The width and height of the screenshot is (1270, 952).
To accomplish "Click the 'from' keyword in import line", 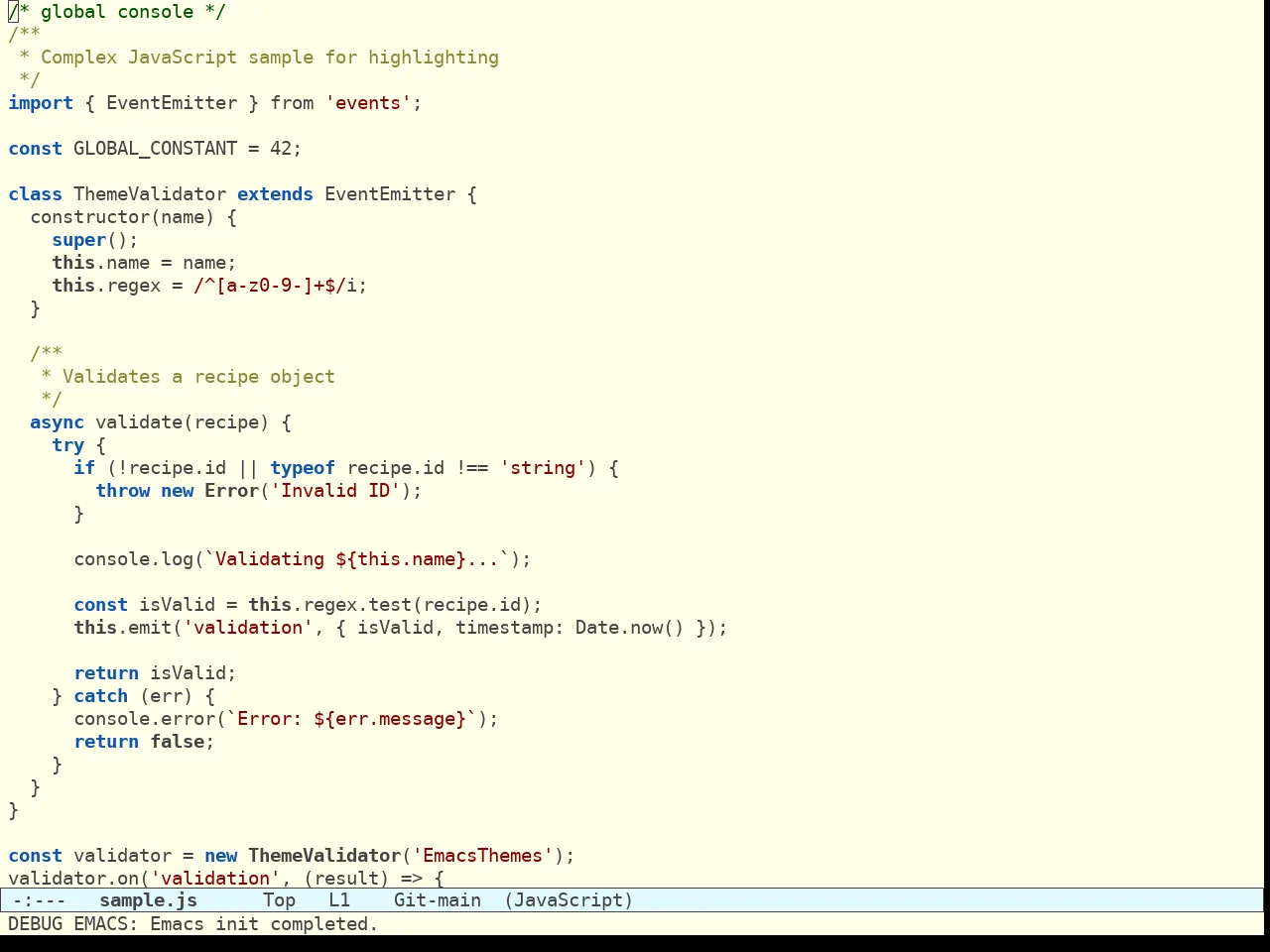I will (x=292, y=103).
